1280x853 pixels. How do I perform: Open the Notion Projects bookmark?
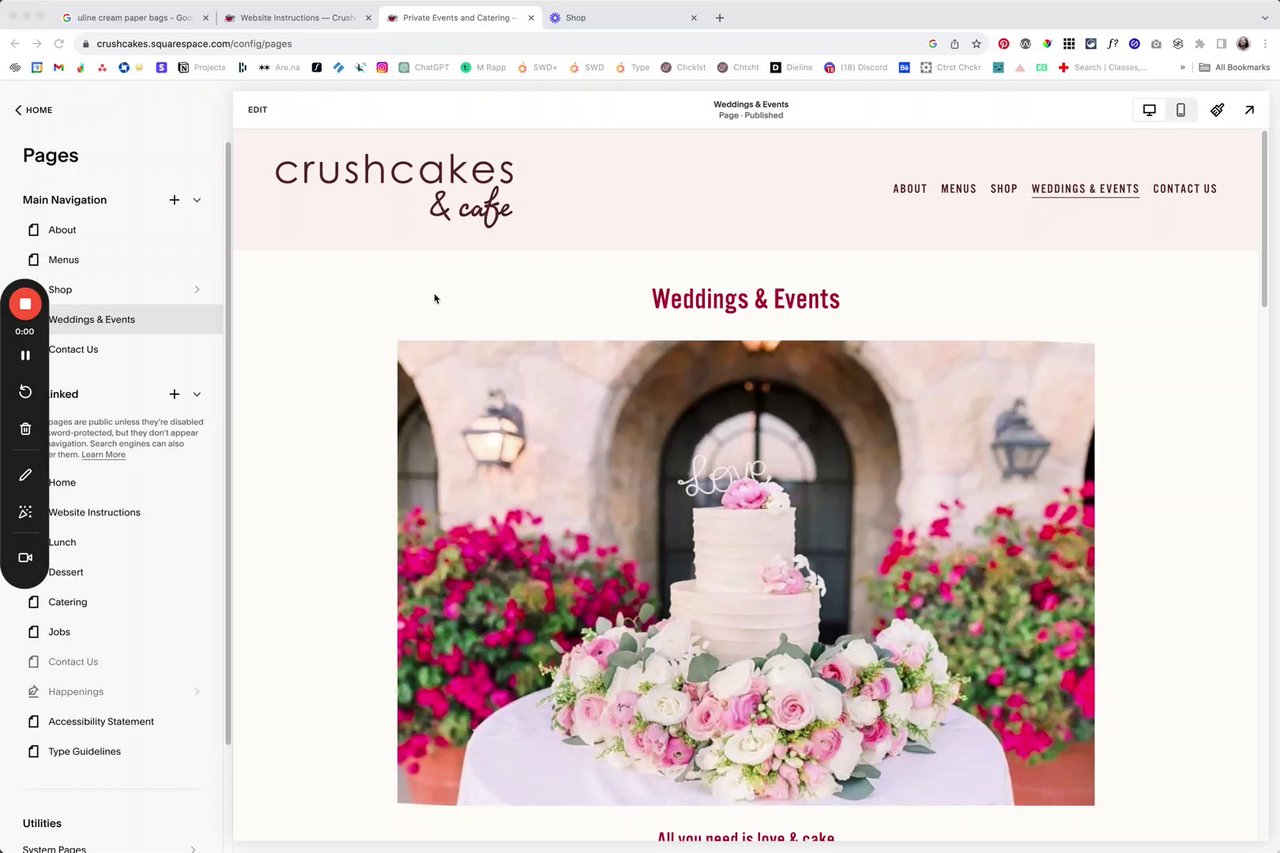coord(201,68)
